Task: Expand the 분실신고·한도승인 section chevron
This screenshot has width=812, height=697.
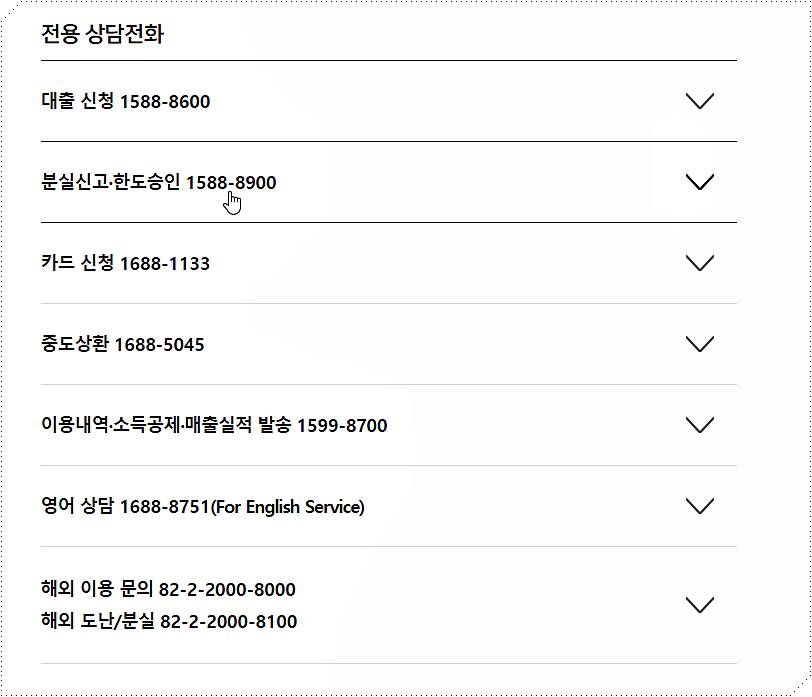Action: pos(700,182)
